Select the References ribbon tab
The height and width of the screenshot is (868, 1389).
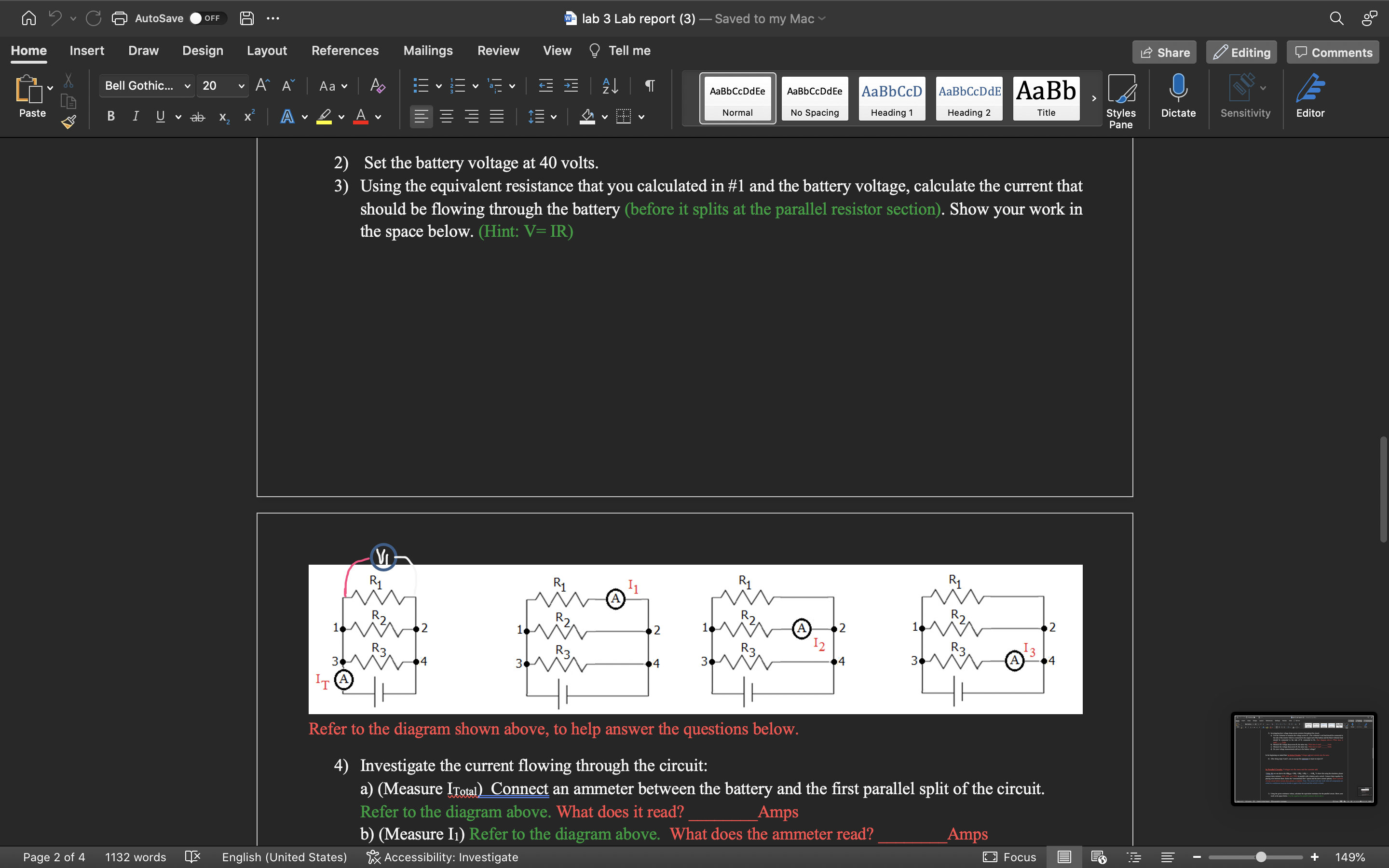click(344, 50)
